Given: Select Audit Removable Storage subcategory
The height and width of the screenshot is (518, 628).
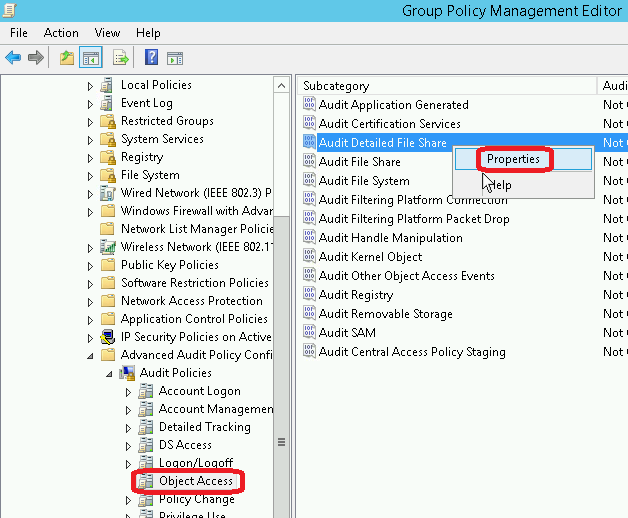Looking at the screenshot, I should [x=385, y=314].
